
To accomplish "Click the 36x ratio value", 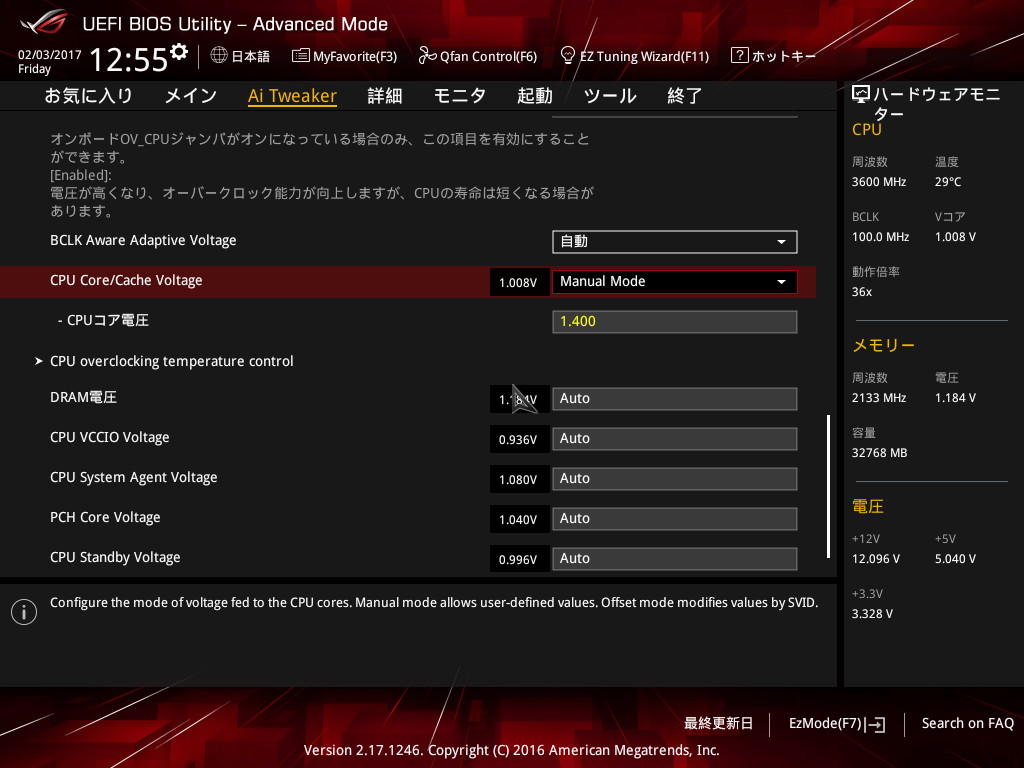I will tap(862, 292).
